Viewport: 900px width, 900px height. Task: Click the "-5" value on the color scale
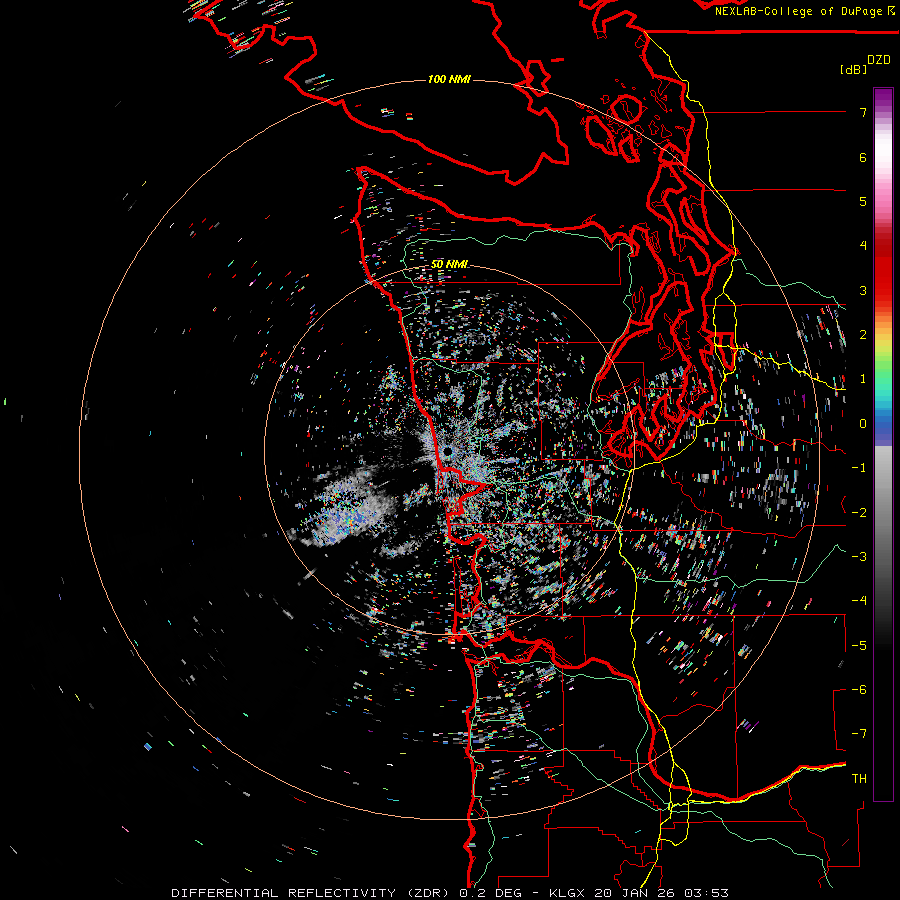[x=859, y=646]
